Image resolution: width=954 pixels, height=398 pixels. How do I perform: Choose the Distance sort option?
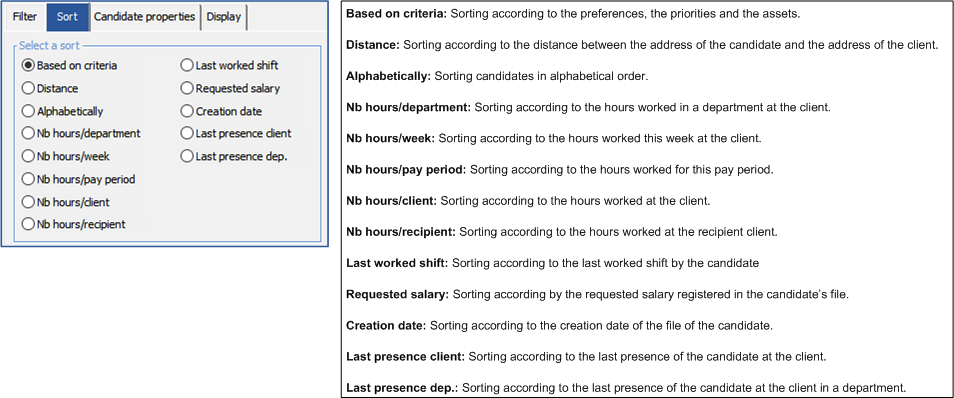pyautogui.click(x=50, y=88)
